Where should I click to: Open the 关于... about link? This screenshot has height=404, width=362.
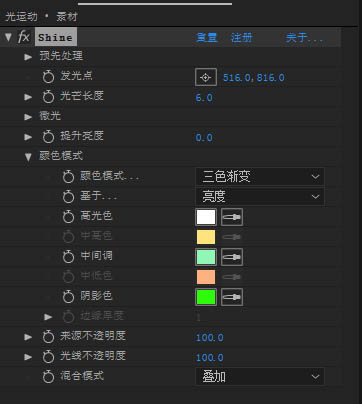pyautogui.click(x=304, y=38)
